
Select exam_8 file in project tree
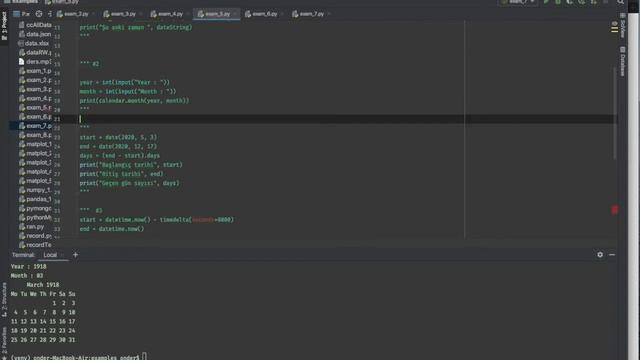click(x=35, y=135)
